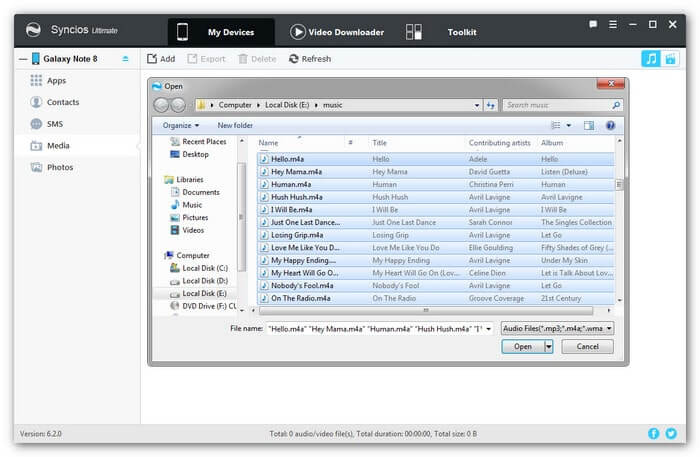Viewport: 700px width, 457px height.
Task: Open the Toolkit tab
Action: (441, 32)
